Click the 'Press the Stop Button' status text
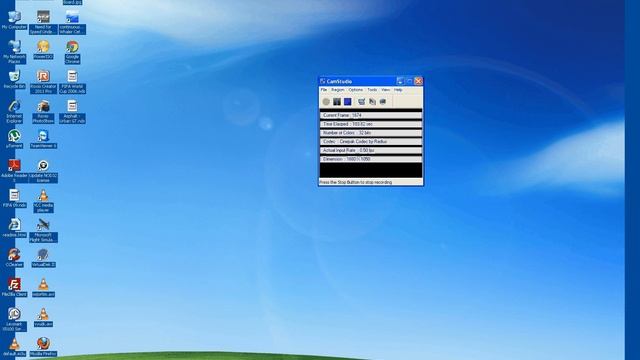Image resolution: width=640 pixels, height=360 pixels. (x=356, y=182)
